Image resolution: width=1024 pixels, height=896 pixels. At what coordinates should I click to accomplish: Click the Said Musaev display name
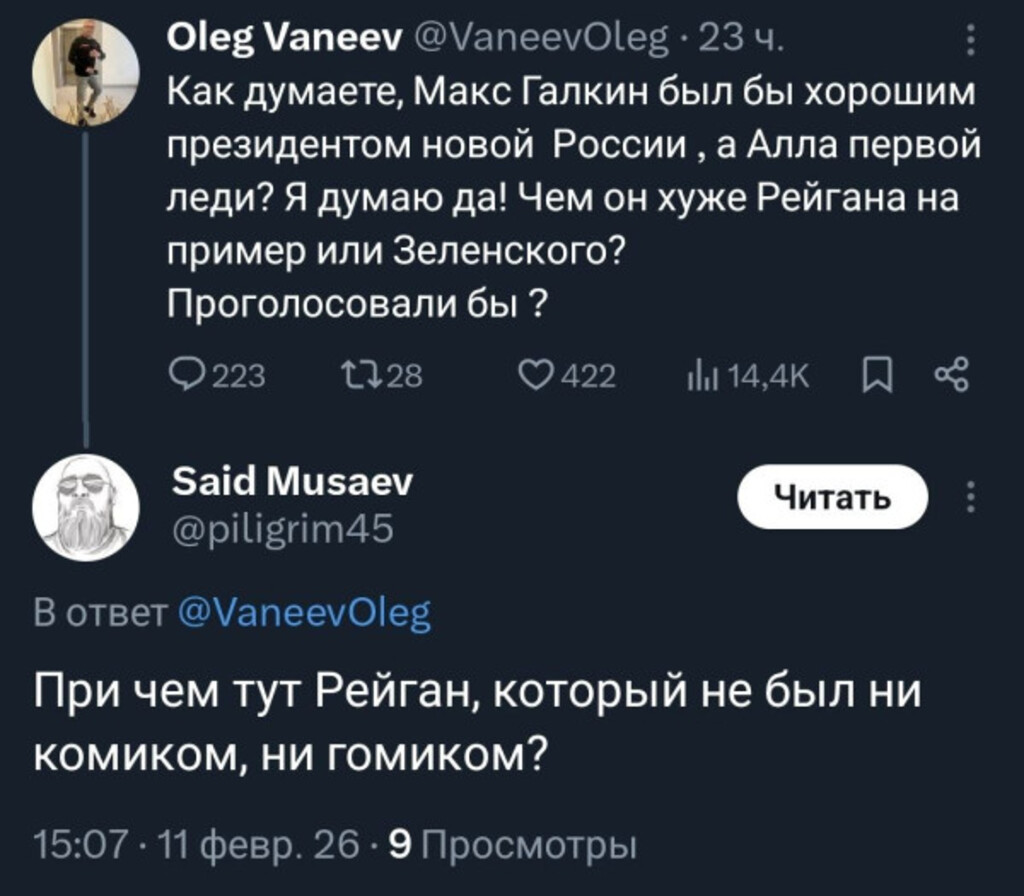[292, 484]
